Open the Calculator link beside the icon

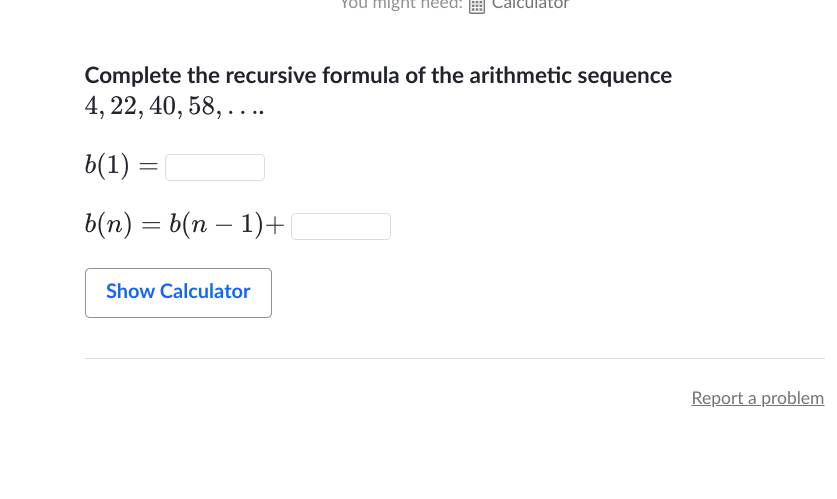[x=530, y=5]
